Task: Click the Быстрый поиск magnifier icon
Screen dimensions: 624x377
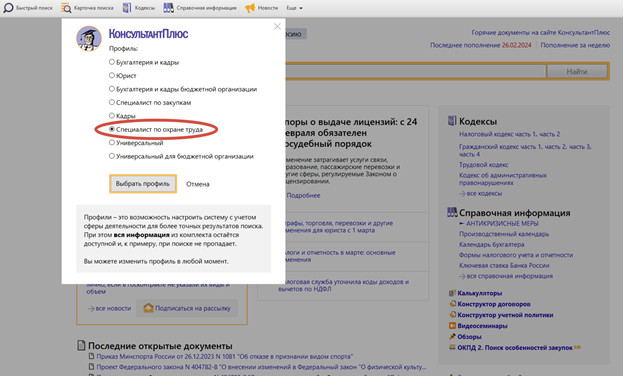Action: coord(8,8)
